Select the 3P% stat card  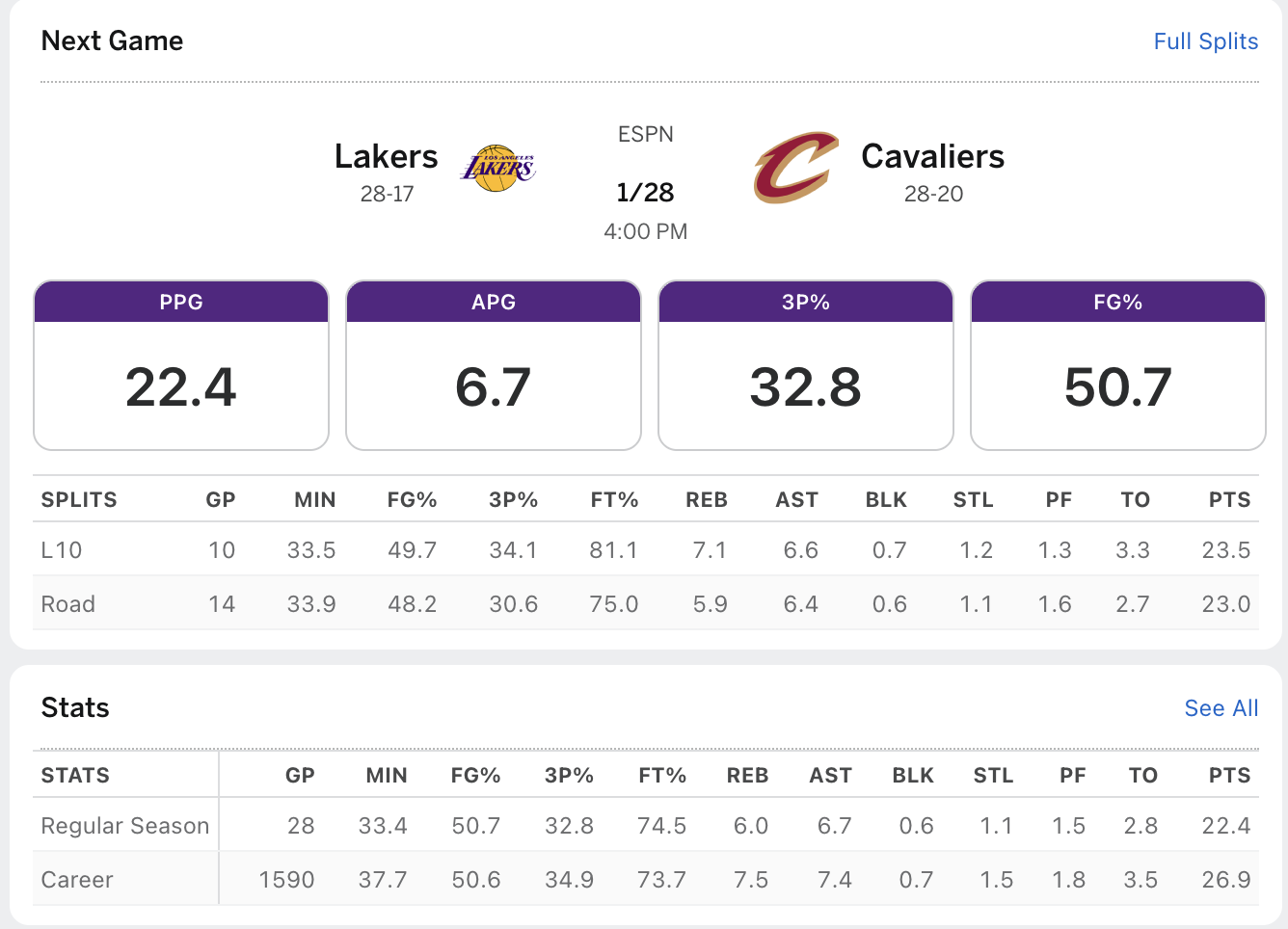tap(806, 365)
